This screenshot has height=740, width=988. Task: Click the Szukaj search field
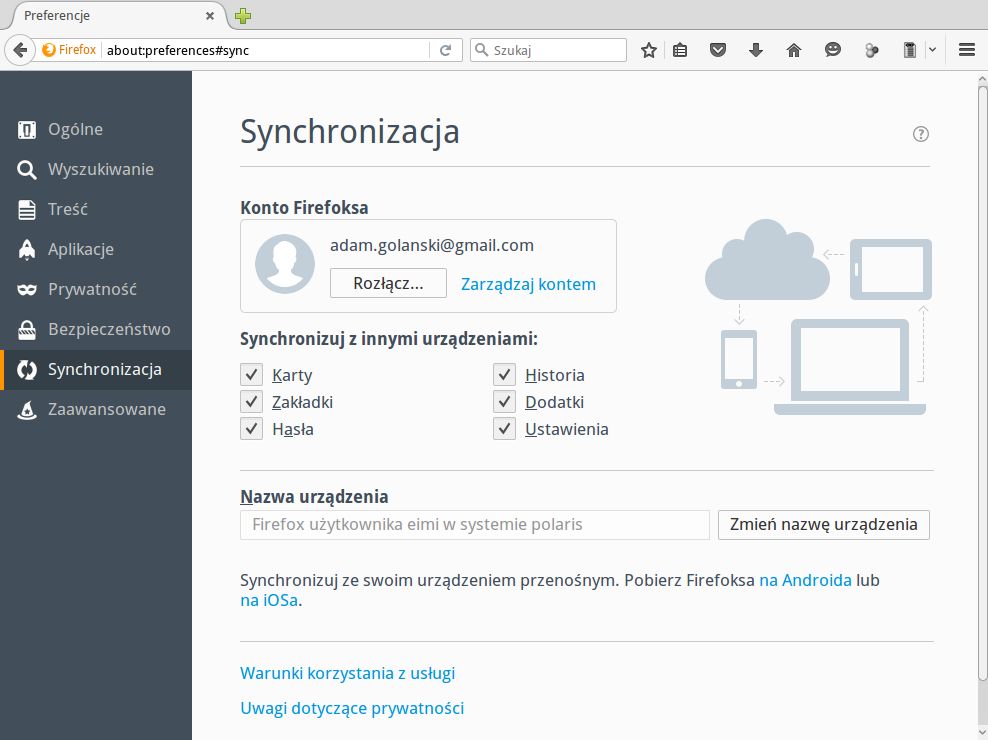[548, 50]
